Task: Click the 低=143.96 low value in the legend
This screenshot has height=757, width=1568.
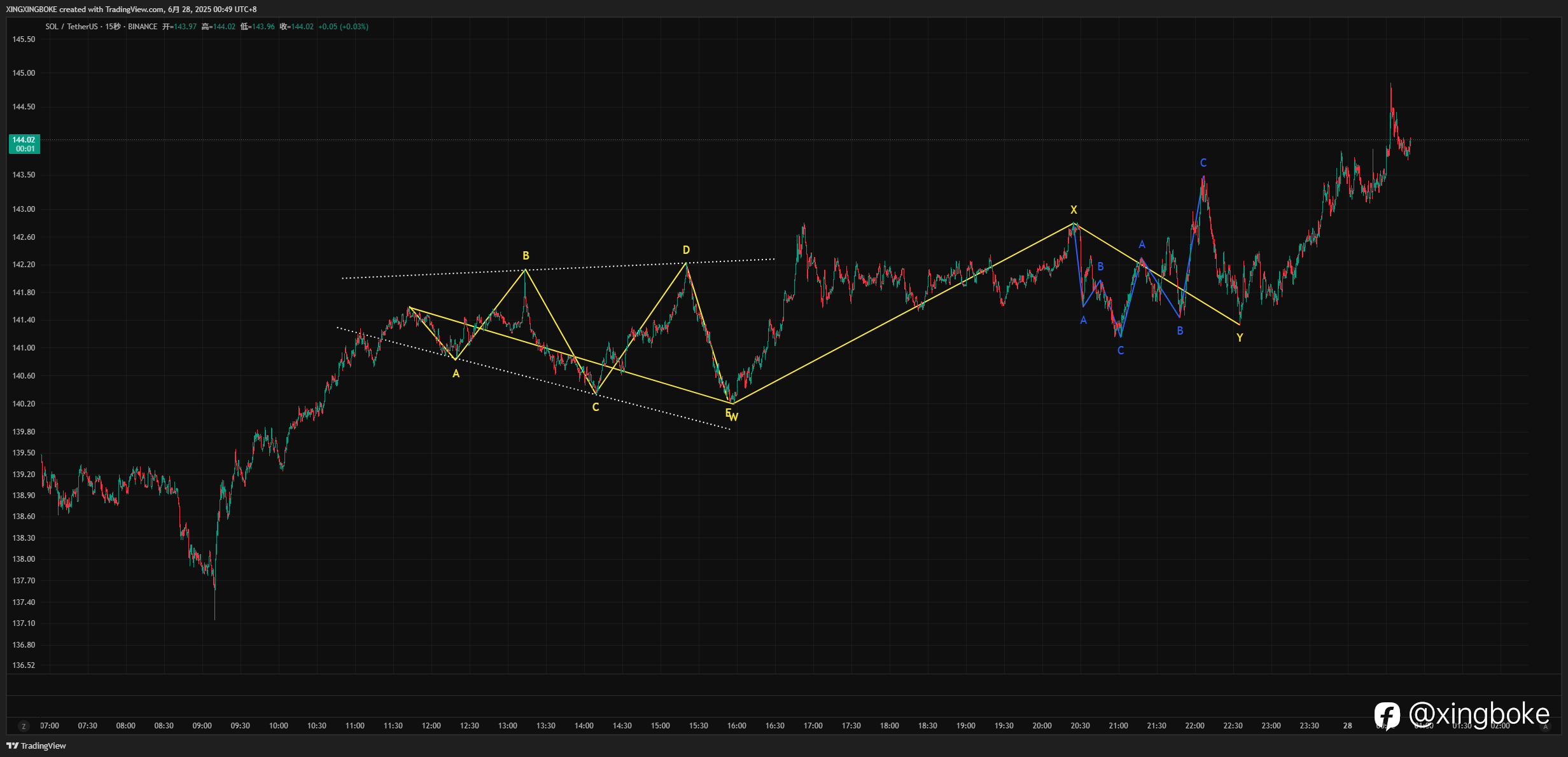Action: coord(258,27)
